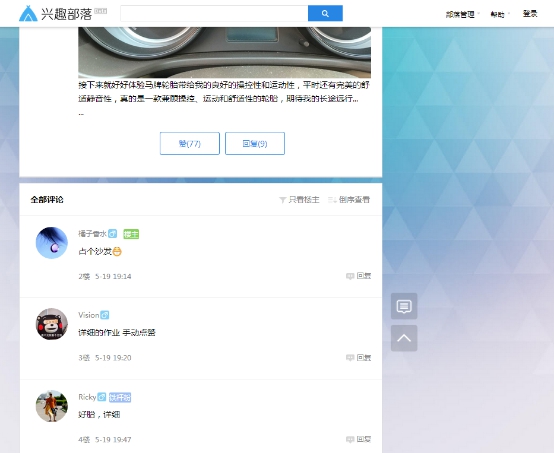Screen dimensions: 554x453
Task: Click comment text 好胎，详细
Action: coord(99,414)
